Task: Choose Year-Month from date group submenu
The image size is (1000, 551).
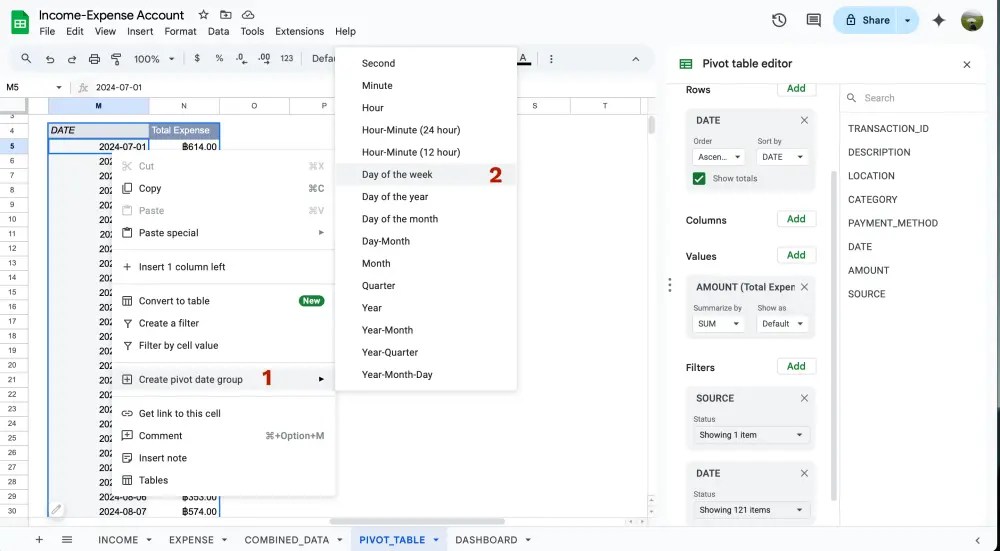Action: point(387,330)
